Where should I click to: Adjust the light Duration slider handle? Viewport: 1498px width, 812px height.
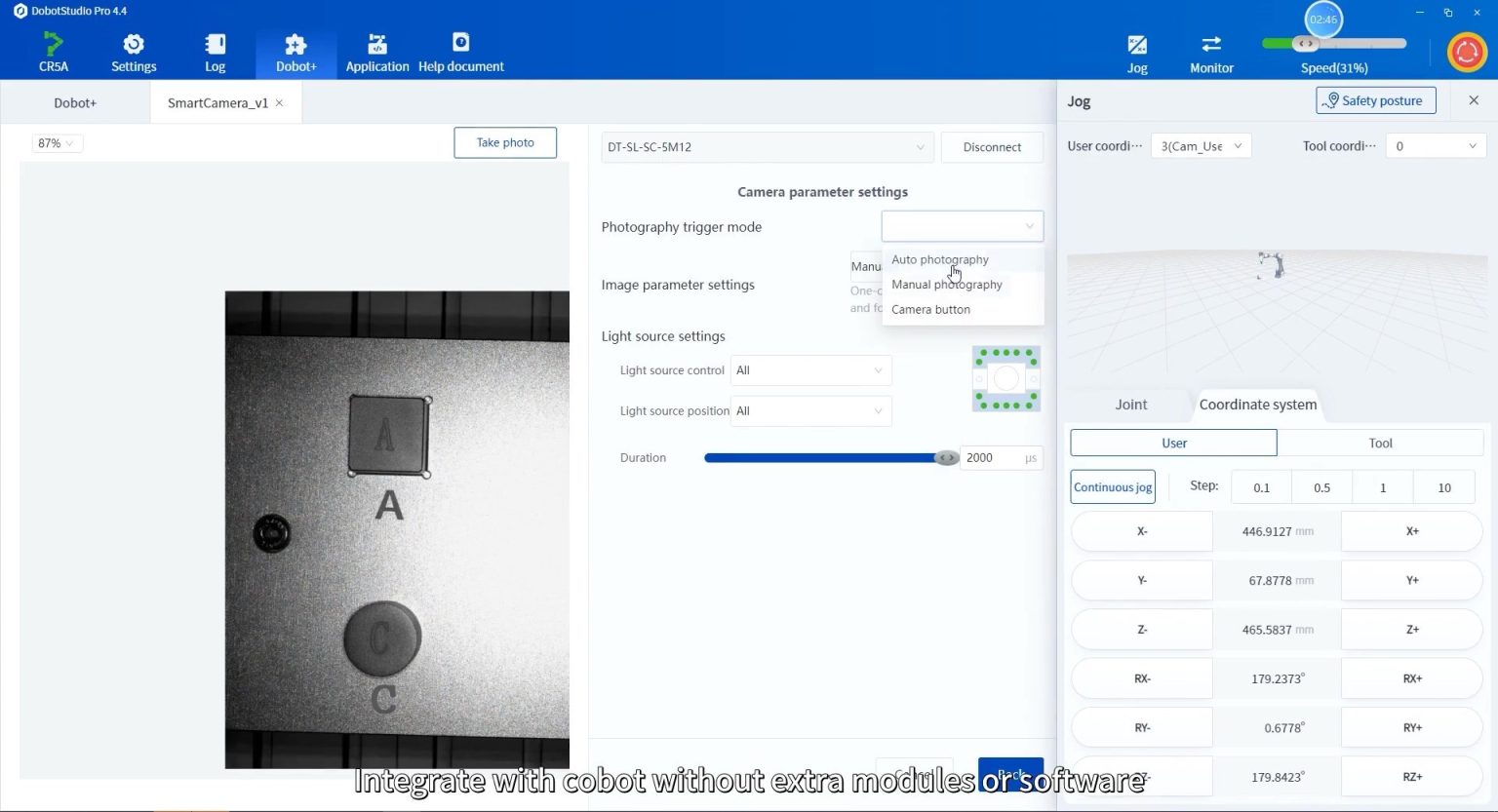[946, 458]
